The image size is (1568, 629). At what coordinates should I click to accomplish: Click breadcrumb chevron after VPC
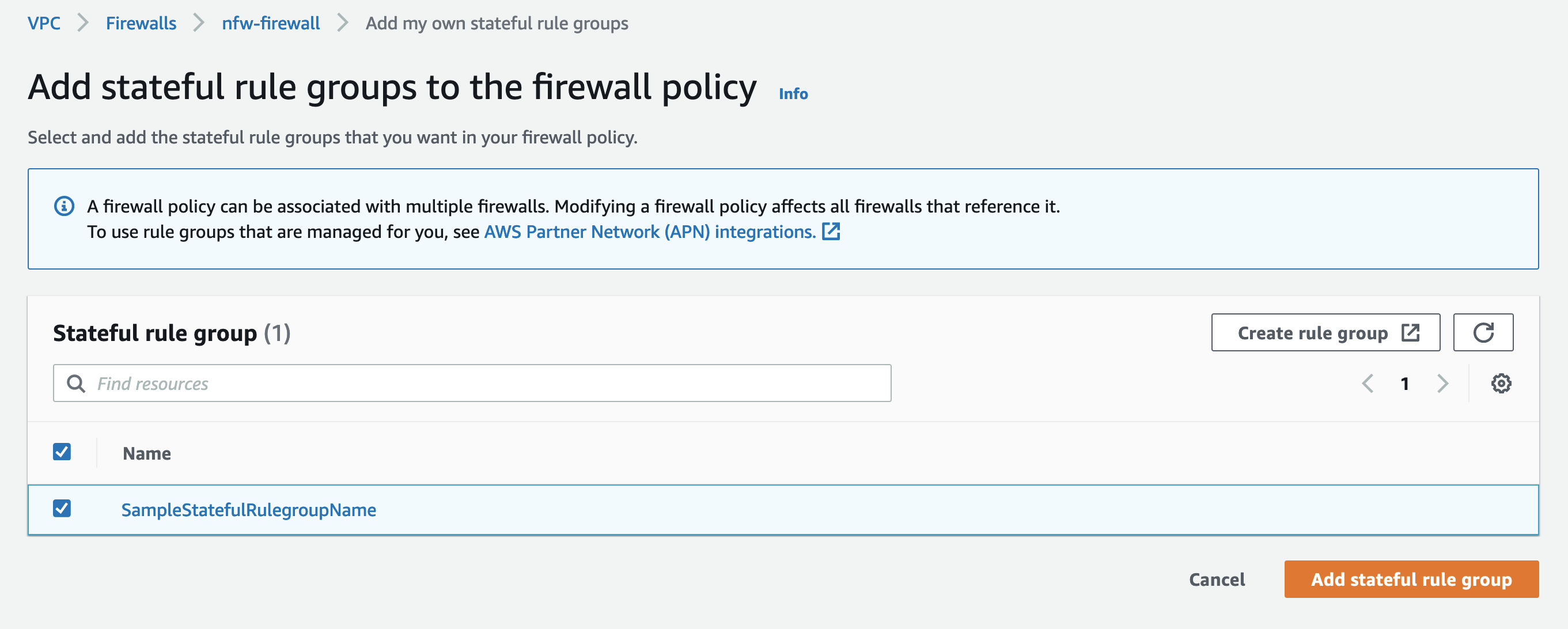coord(84,23)
